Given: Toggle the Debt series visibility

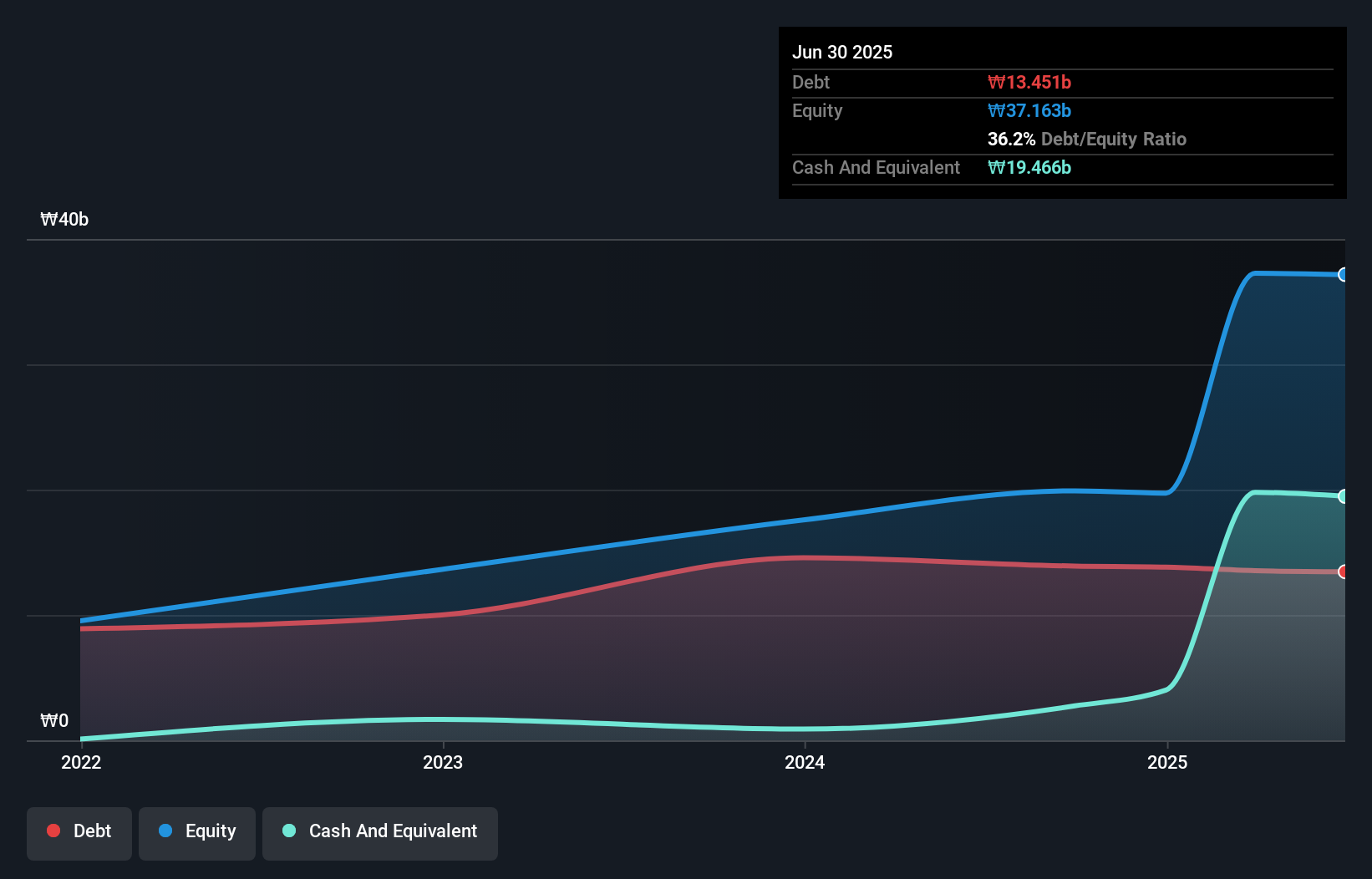Looking at the screenshot, I should tap(79, 833).
